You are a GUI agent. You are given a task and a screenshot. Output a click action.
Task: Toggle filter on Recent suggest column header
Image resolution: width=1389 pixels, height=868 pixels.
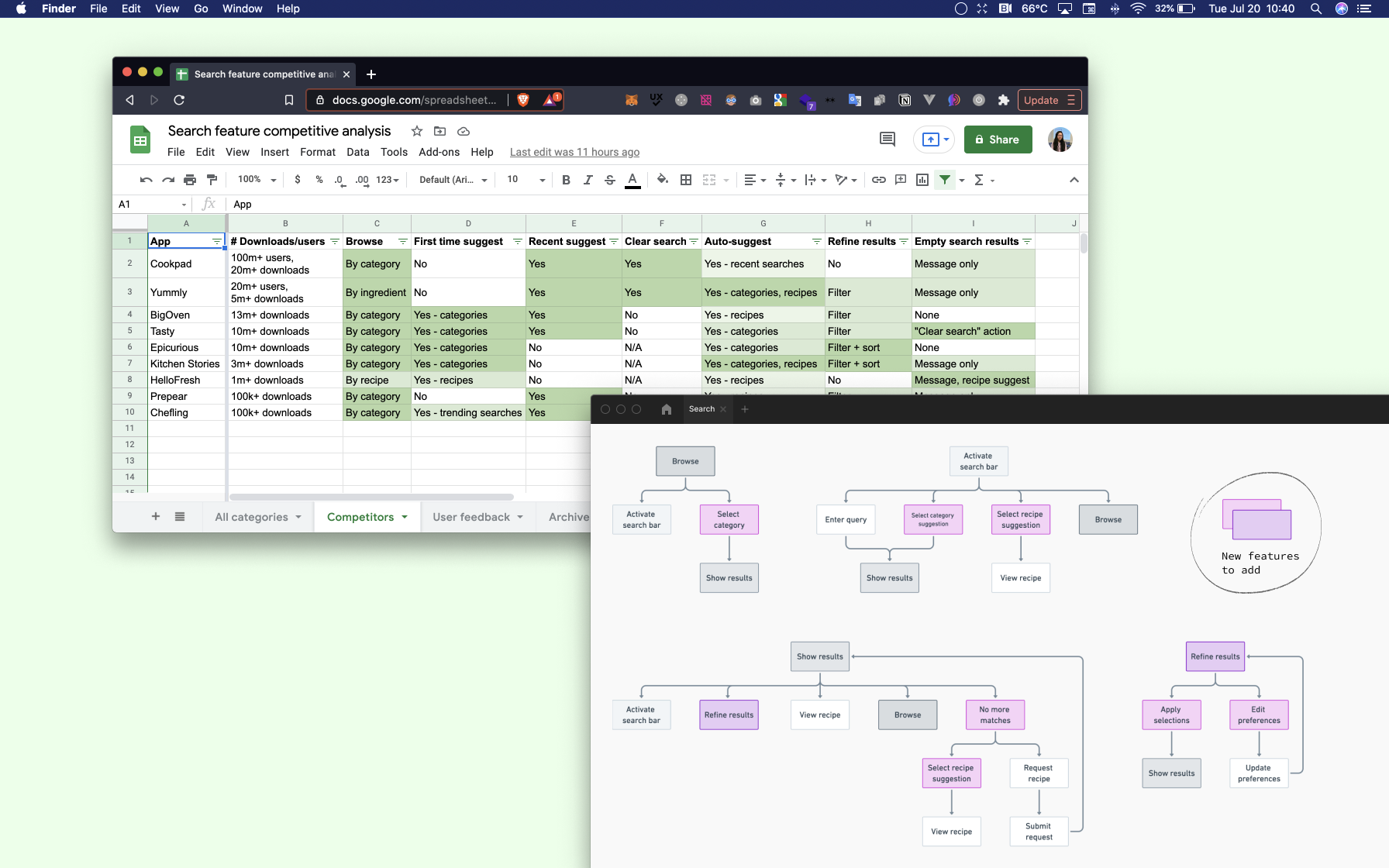(613, 242)
